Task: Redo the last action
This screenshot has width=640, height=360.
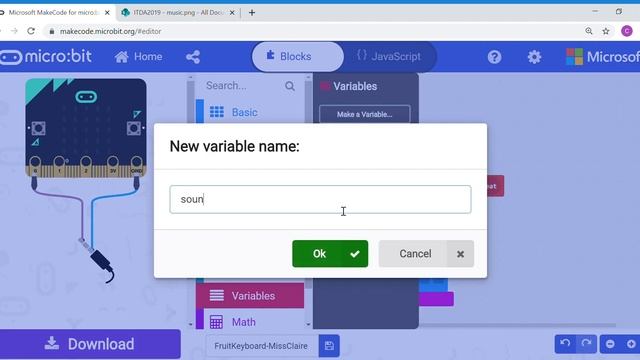Action: point(587,344)
